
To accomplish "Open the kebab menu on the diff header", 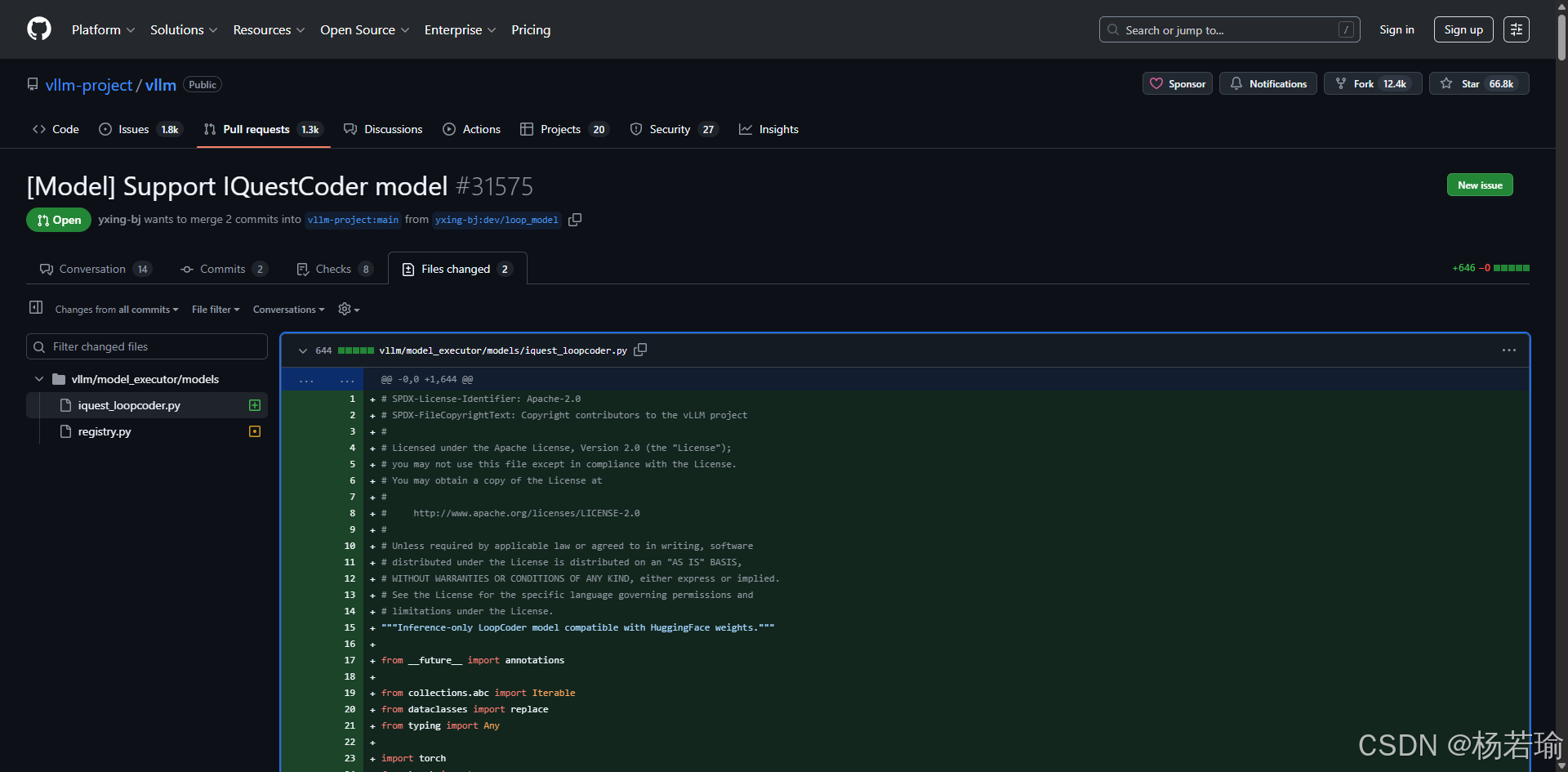I will point(1508,350).
